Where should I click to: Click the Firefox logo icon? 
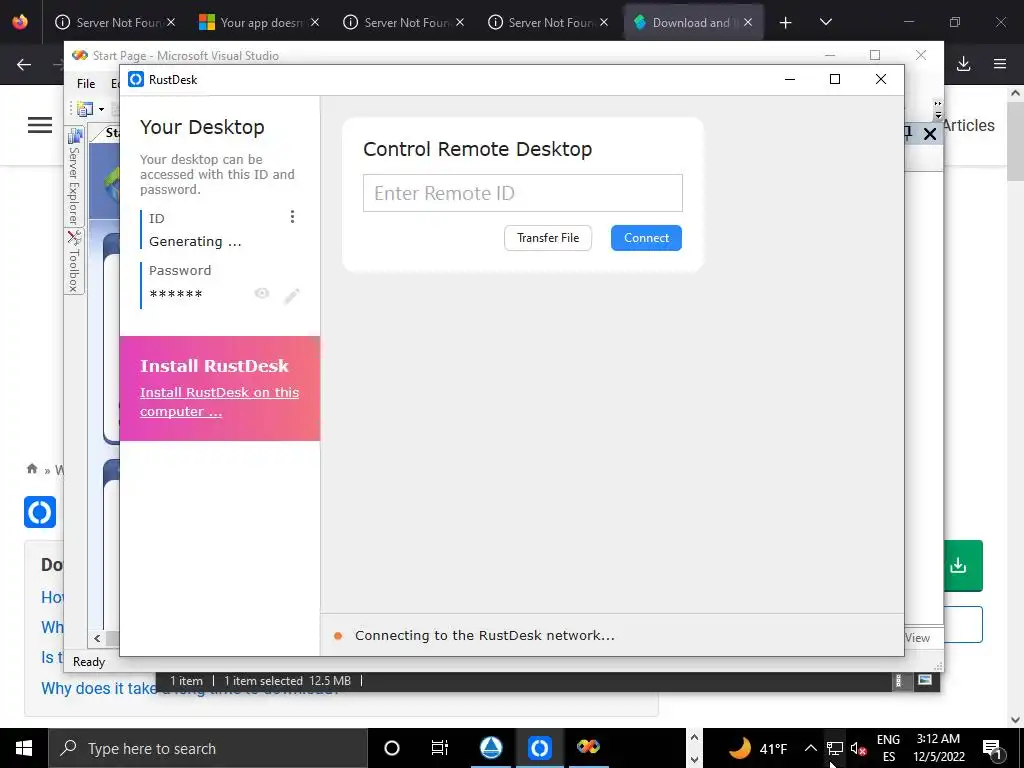click(x=20, y=22)
